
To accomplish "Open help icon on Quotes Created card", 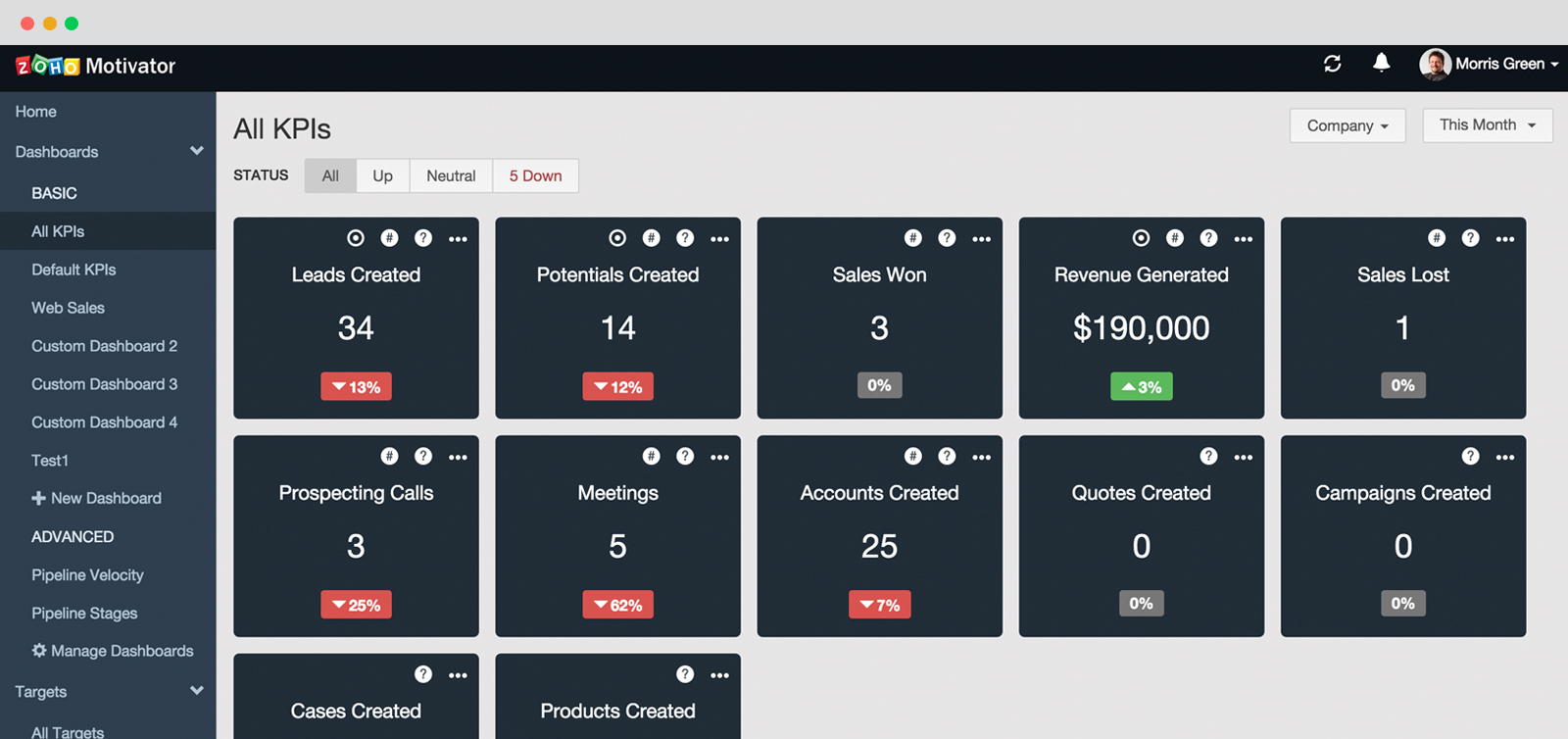I will [x=1208, y=457].
